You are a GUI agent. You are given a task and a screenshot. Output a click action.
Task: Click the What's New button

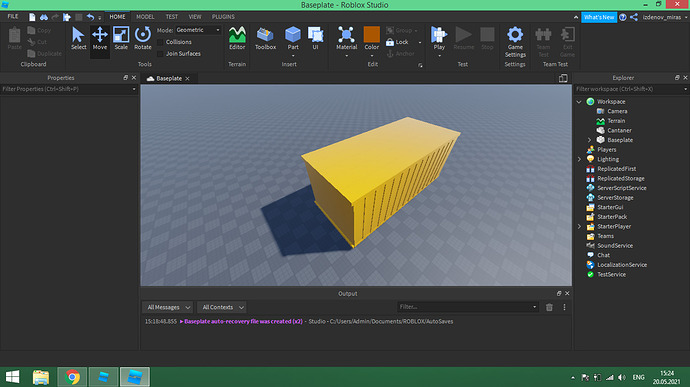click(x=599, y=17)
